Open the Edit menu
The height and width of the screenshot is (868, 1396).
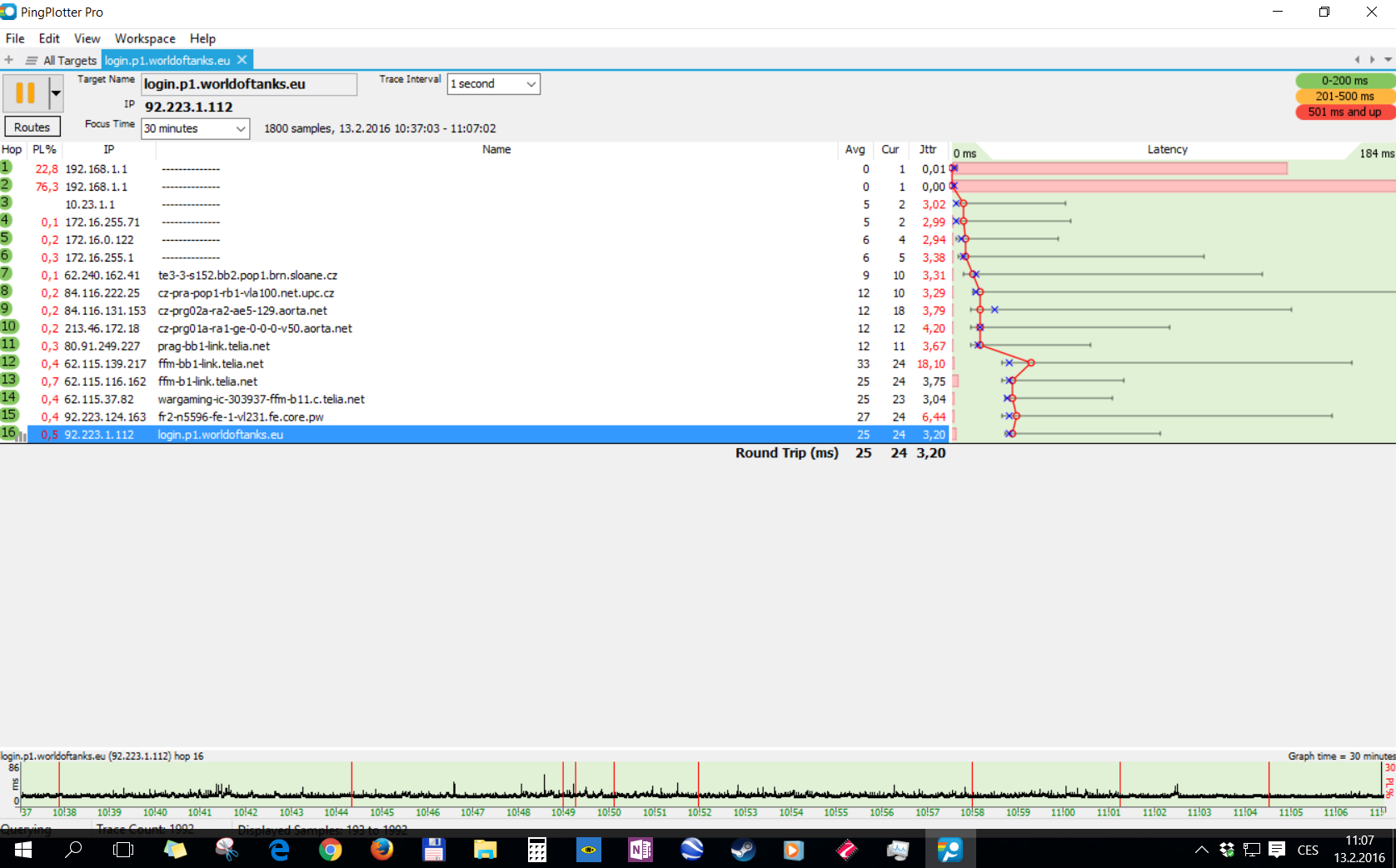click(49, 38)
